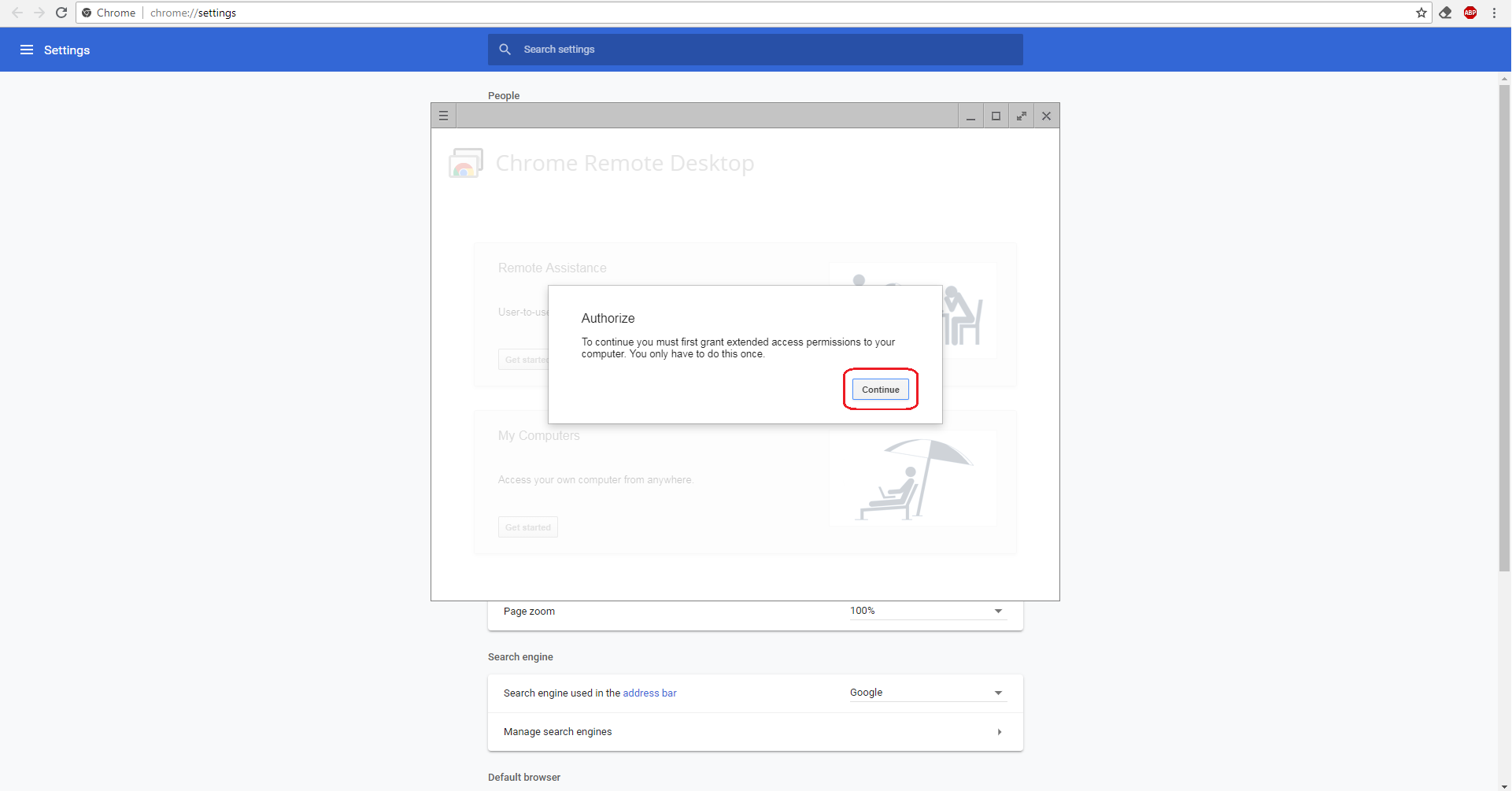Click the scrollbar down arrow
Screen dimensions: 1512x791
pos(1504,784)
